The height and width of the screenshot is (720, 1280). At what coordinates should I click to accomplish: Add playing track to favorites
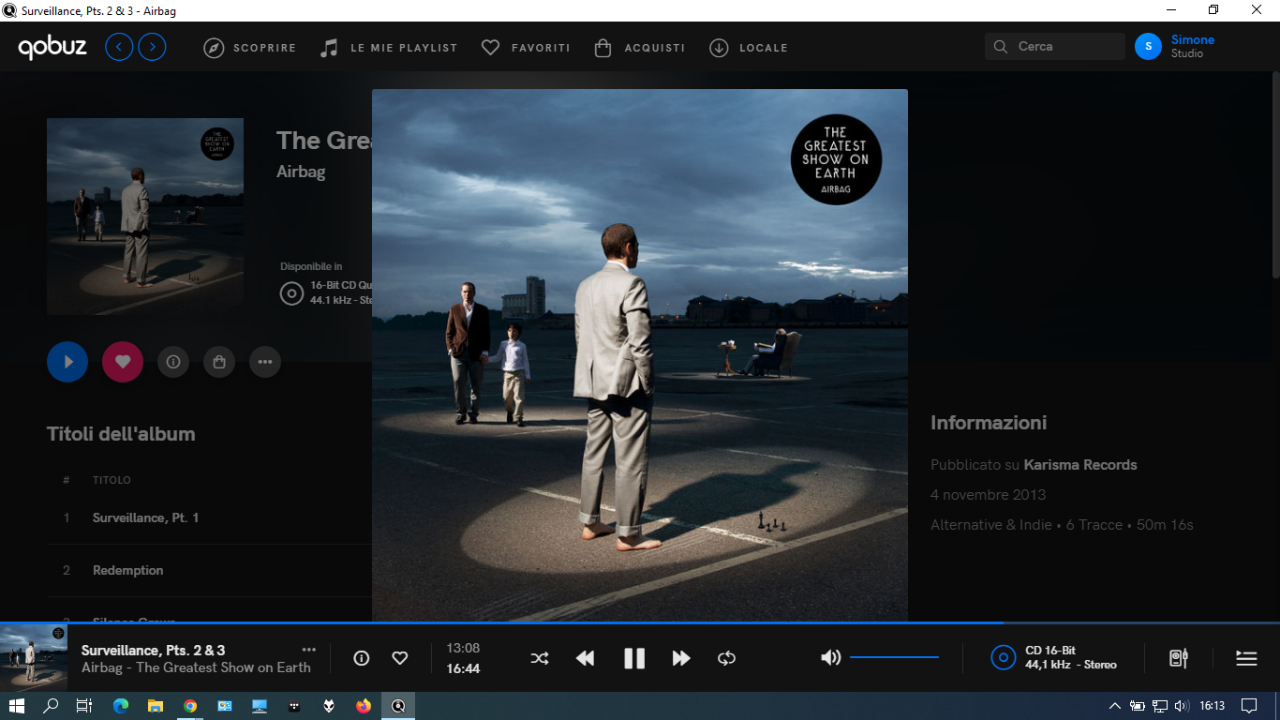point(400,658)
